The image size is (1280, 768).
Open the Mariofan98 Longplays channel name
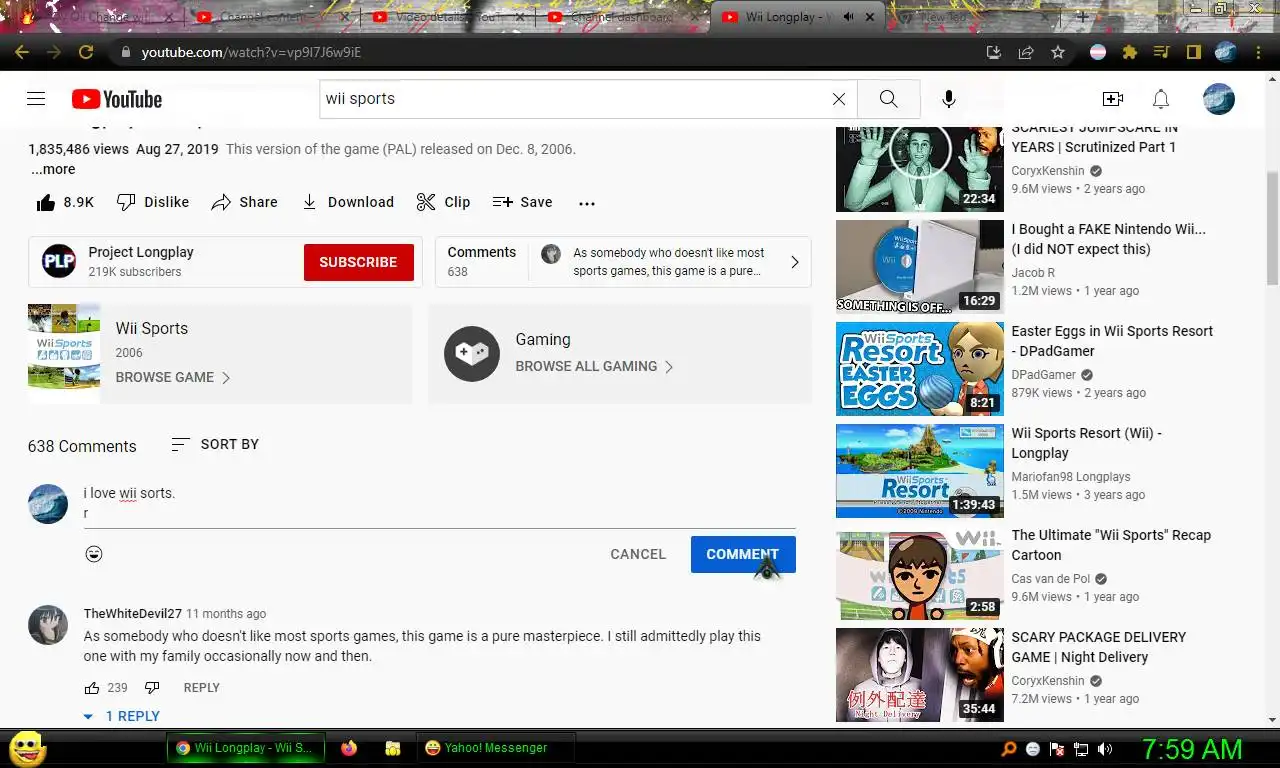1071,477
